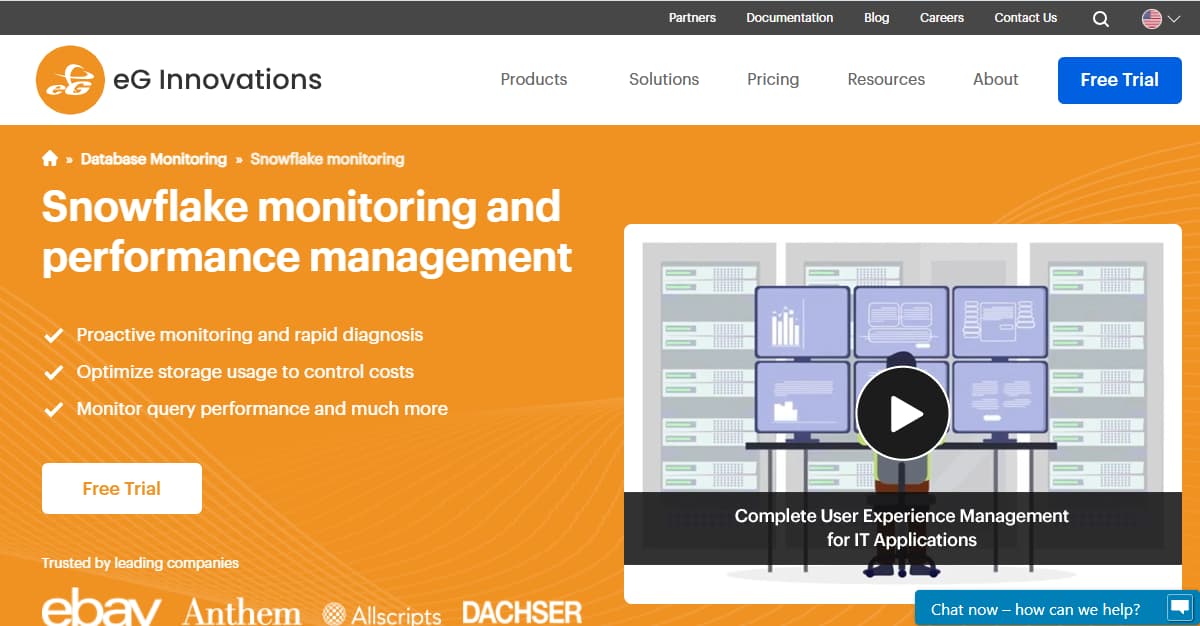Viewport: 1200px width, 626px height.
Task: Click the eBay company logo
Action: 101,610
